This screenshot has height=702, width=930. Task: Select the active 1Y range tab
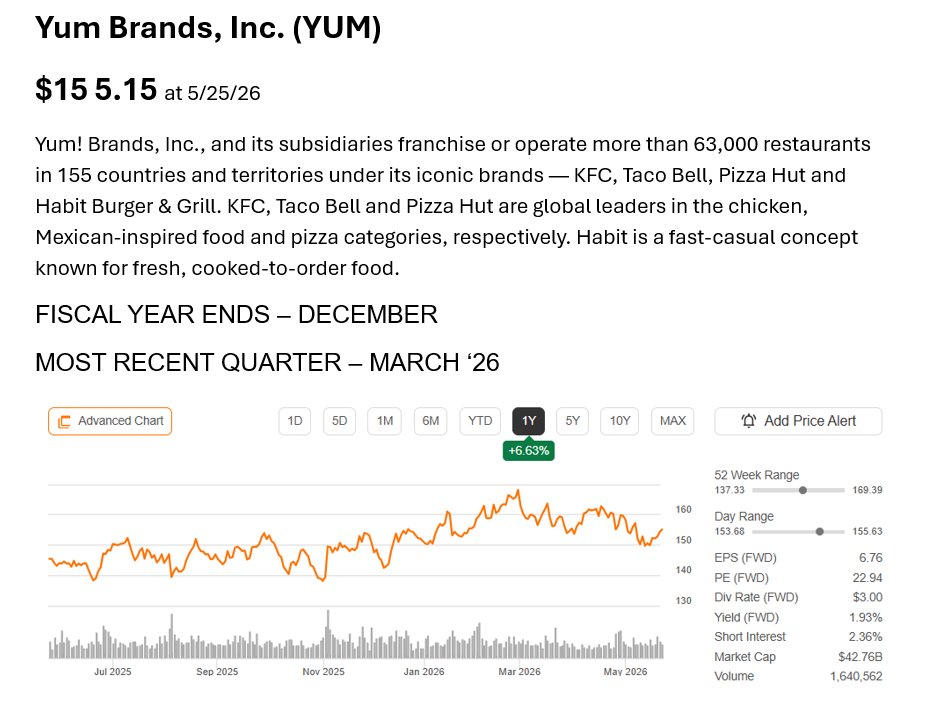coord(528,421)
